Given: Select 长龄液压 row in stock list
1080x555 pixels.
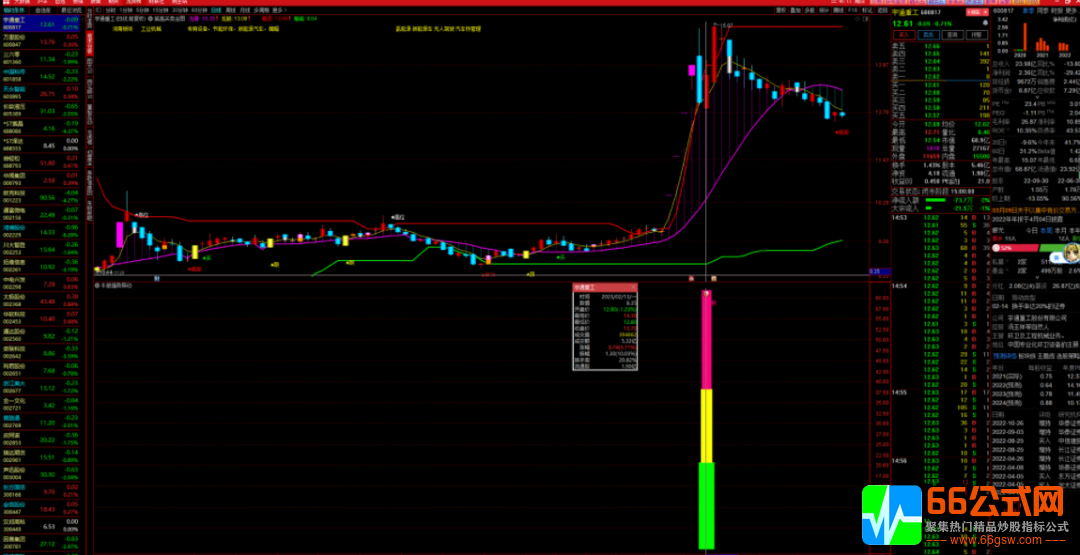Looking at the screenshot, I should click(x=41, y=109).
